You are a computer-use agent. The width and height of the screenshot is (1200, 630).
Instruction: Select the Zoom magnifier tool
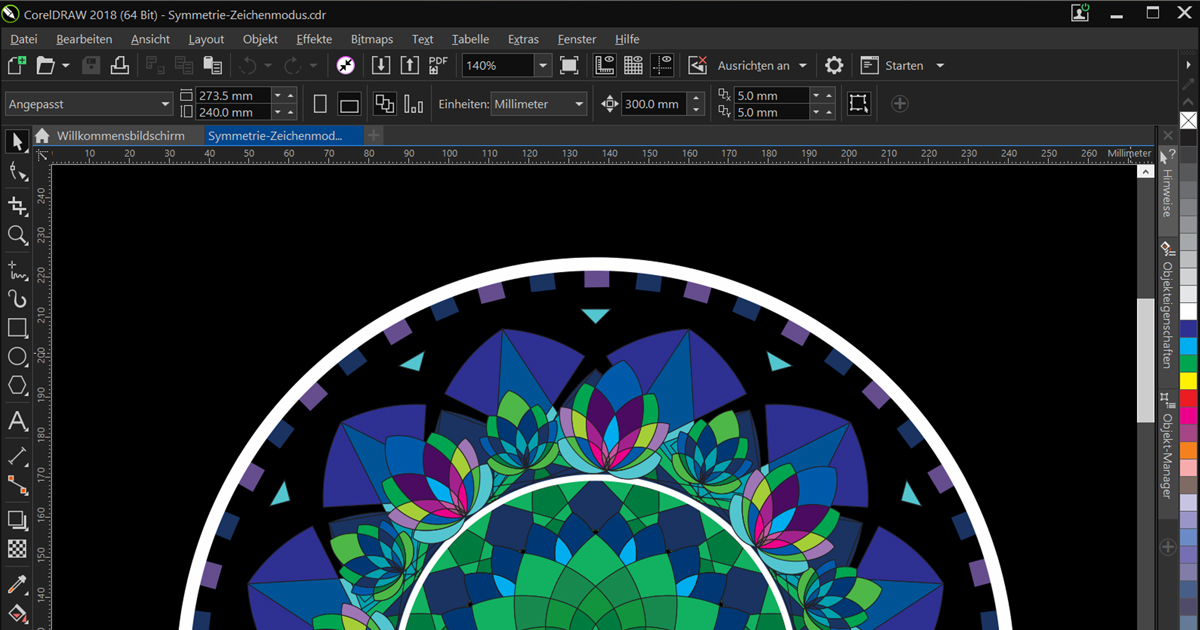pos(17,235)
